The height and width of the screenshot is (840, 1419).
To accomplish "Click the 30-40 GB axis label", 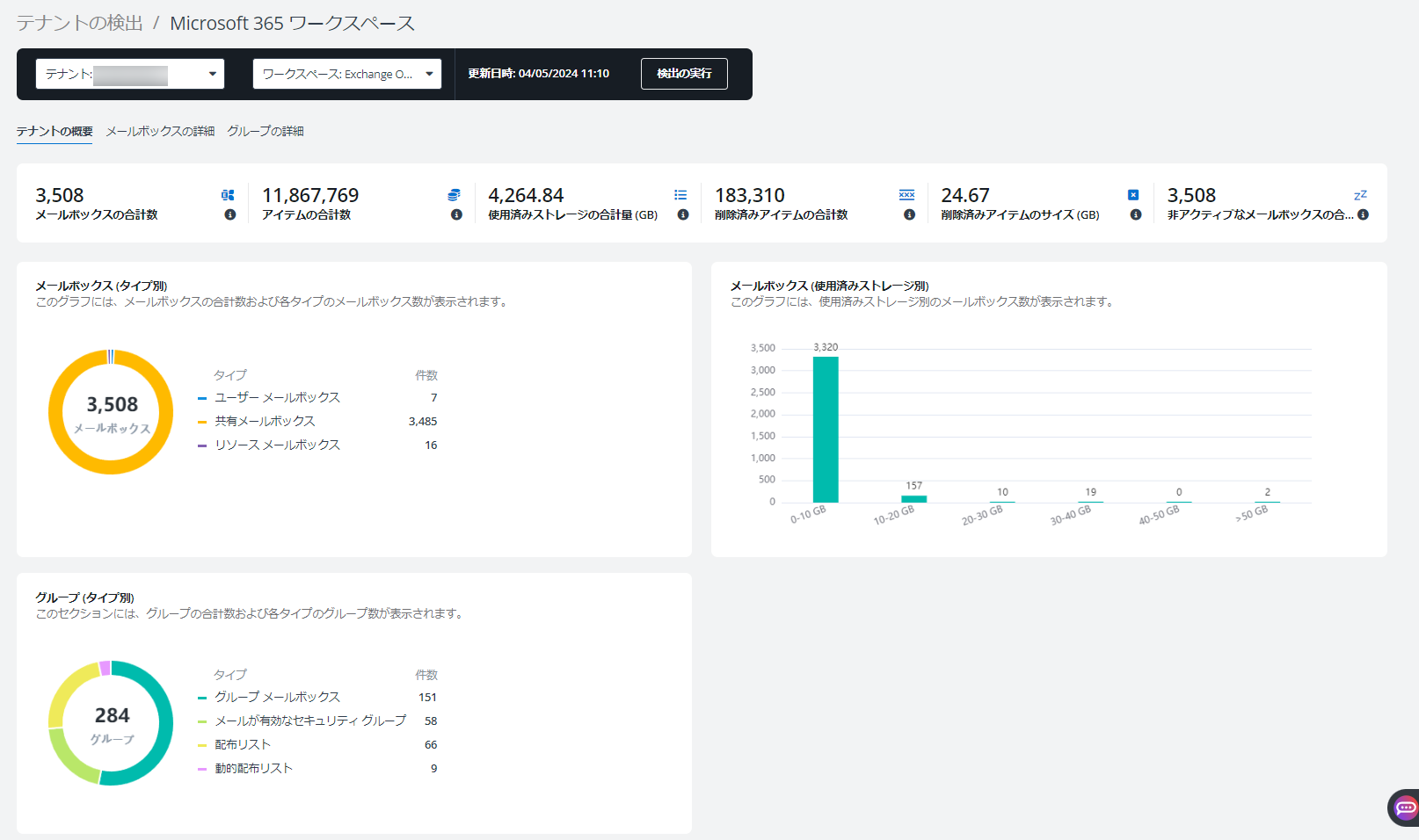I will tap(1070, 516).
